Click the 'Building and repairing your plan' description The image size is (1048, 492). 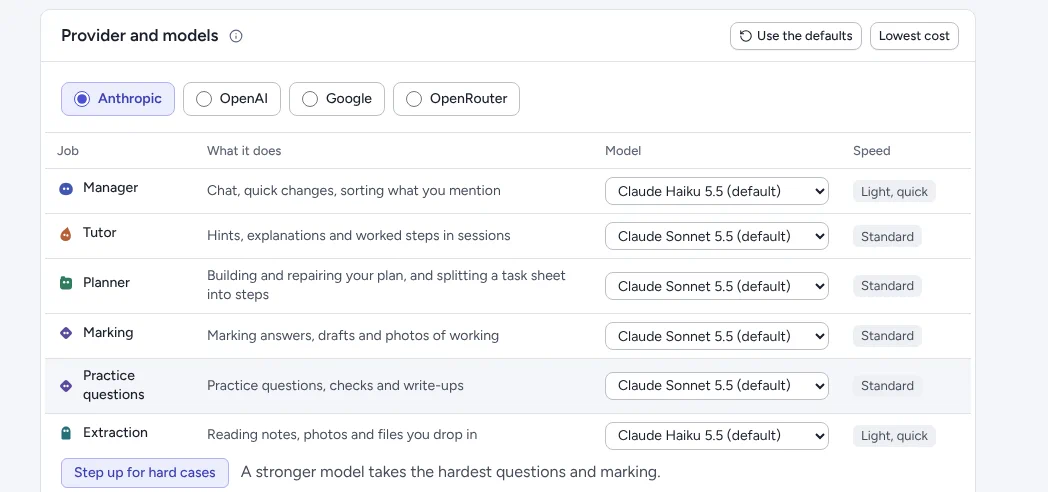click(x=386, y=285)
